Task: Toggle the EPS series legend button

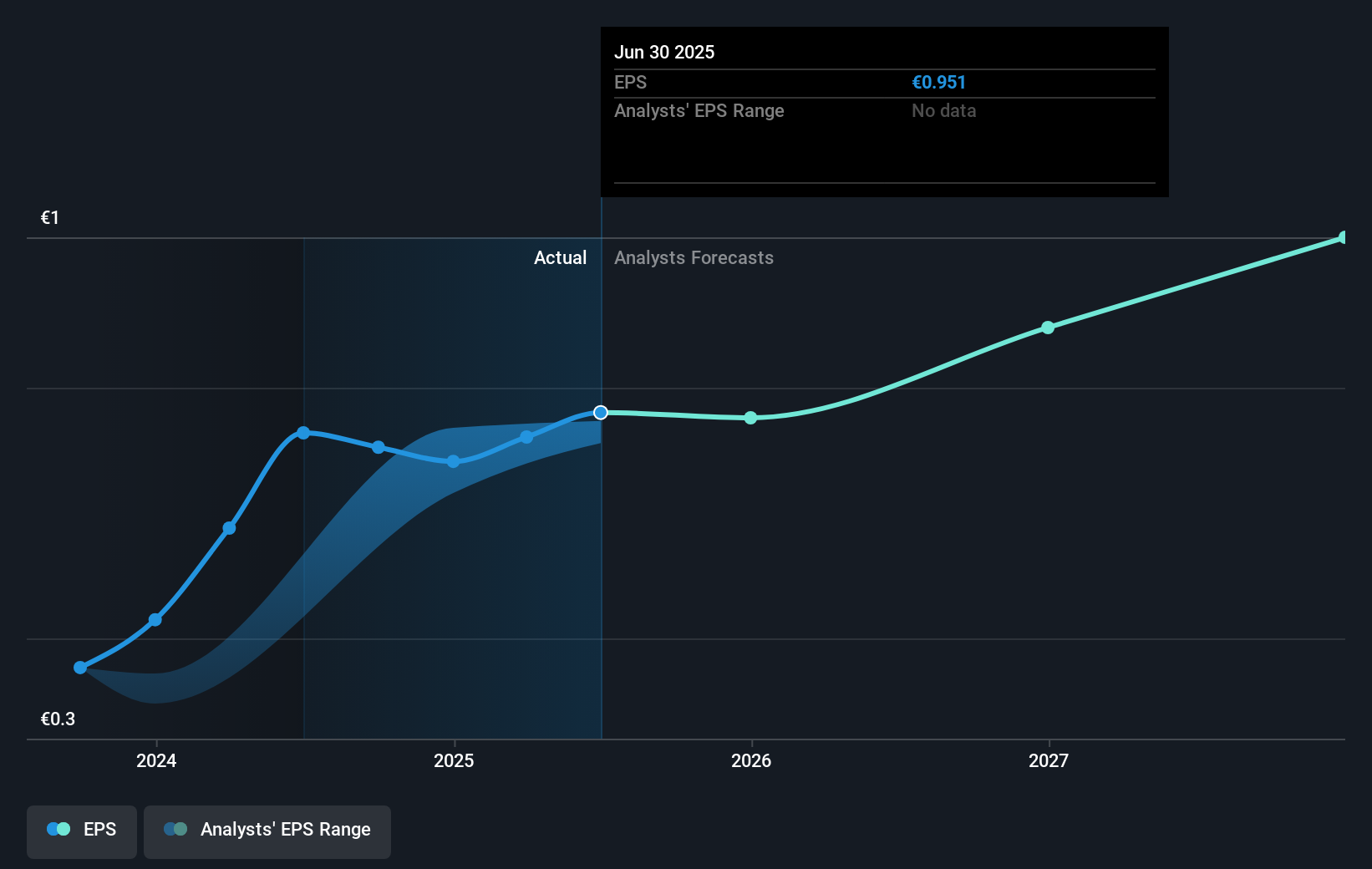Action: (x=82, y=831)
